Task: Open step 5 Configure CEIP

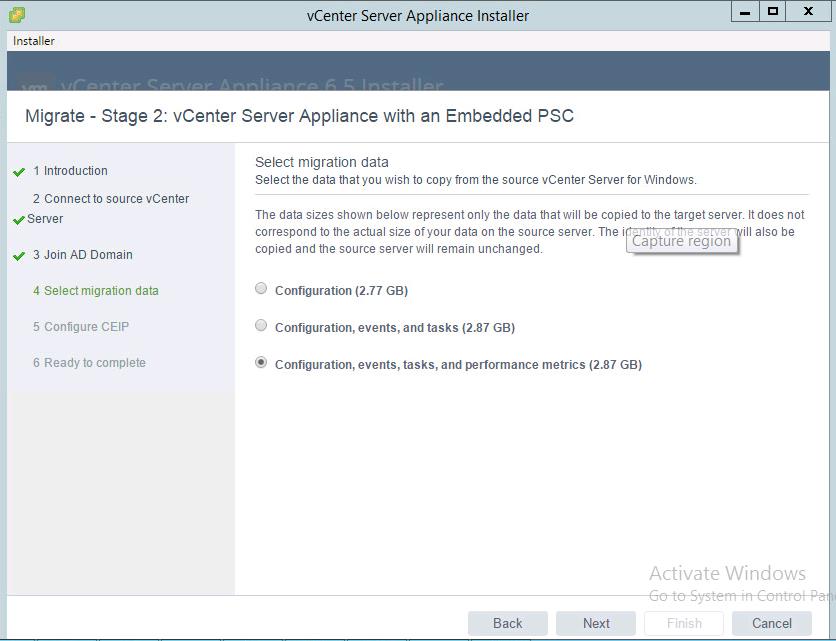Action: (81, 326)
